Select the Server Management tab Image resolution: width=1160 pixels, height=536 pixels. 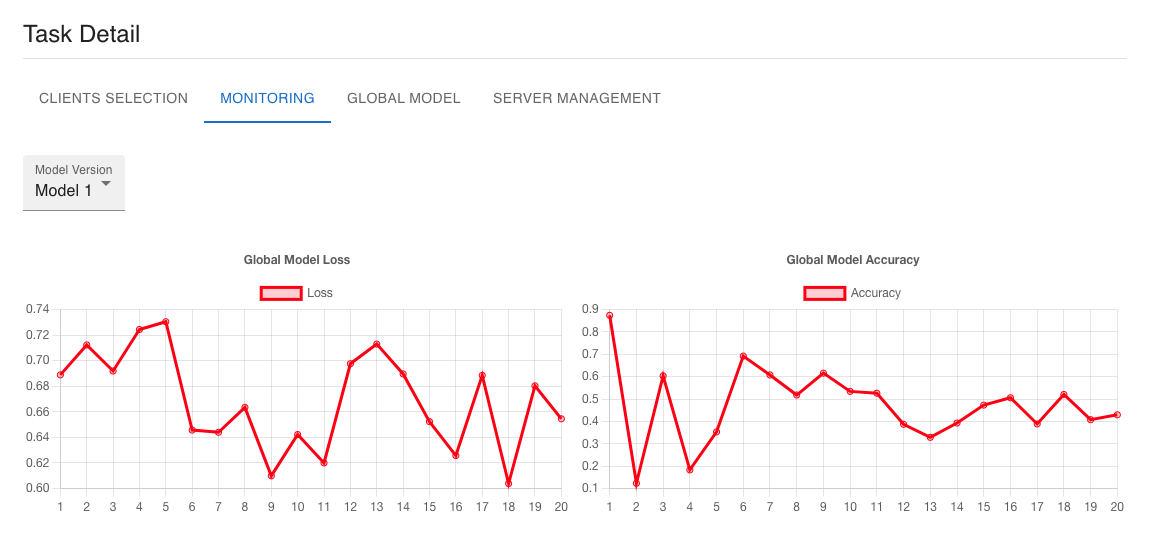[576, 98]
